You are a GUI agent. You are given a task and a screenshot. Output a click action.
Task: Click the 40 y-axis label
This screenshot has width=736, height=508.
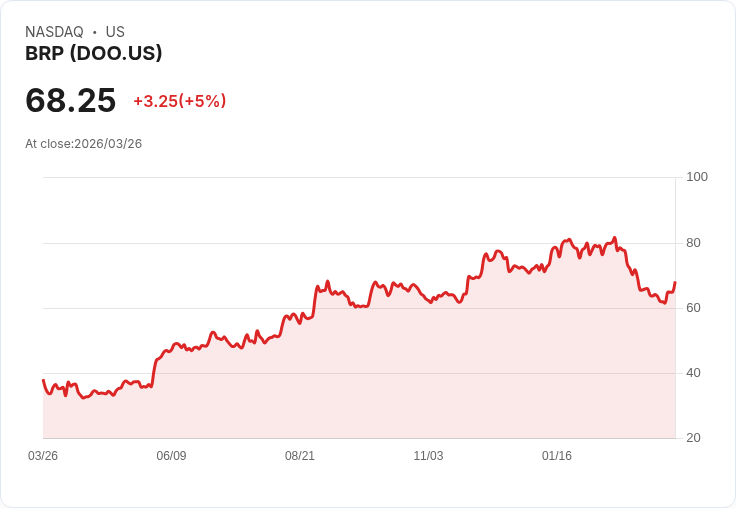tap(693, 373)
